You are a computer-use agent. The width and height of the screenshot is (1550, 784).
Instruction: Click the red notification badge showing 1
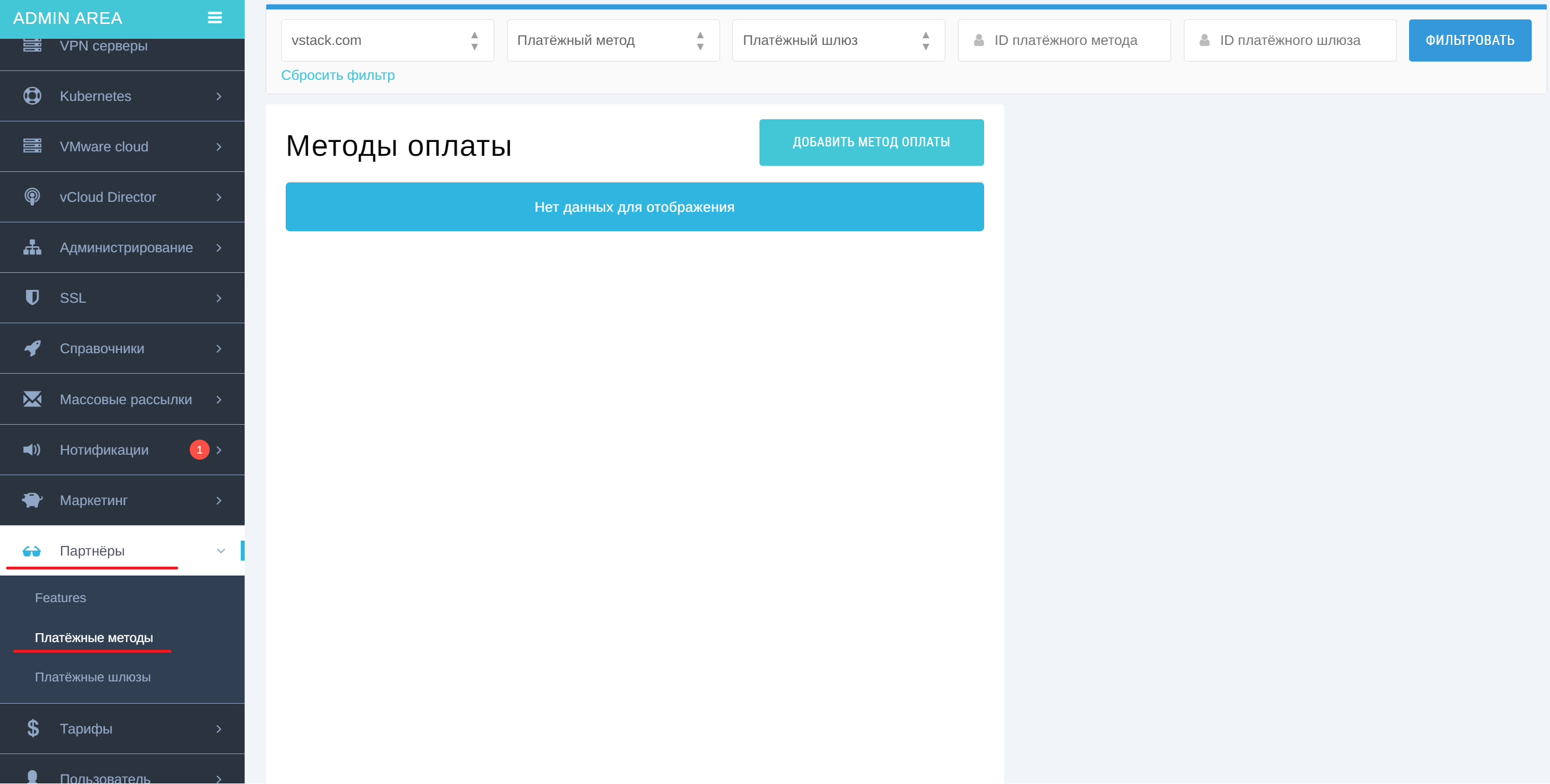tap(200, 450)
